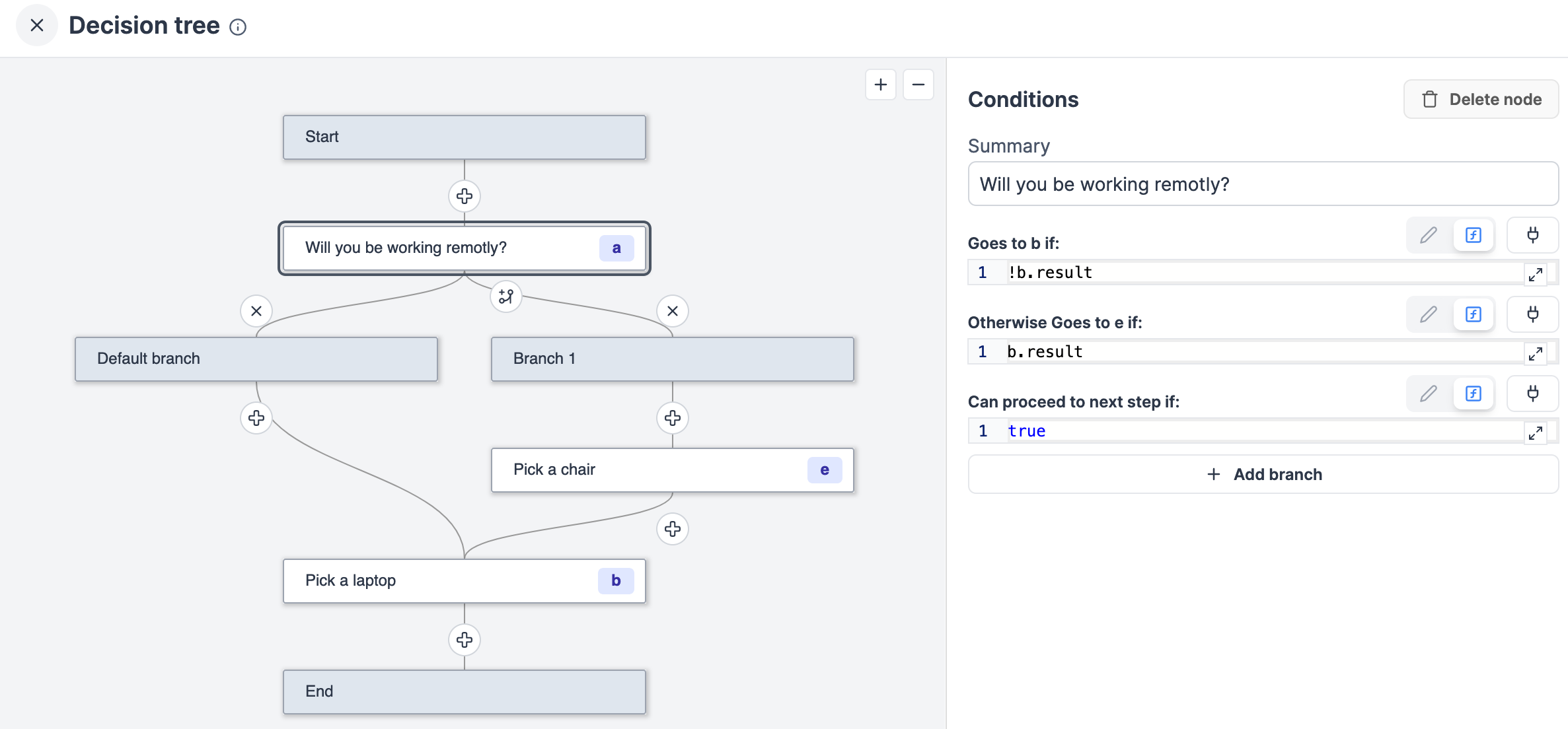Click the plus icon below Pick a chair
The height and width of the screenshot is (729, 1568).
click(x=673, y=529)
